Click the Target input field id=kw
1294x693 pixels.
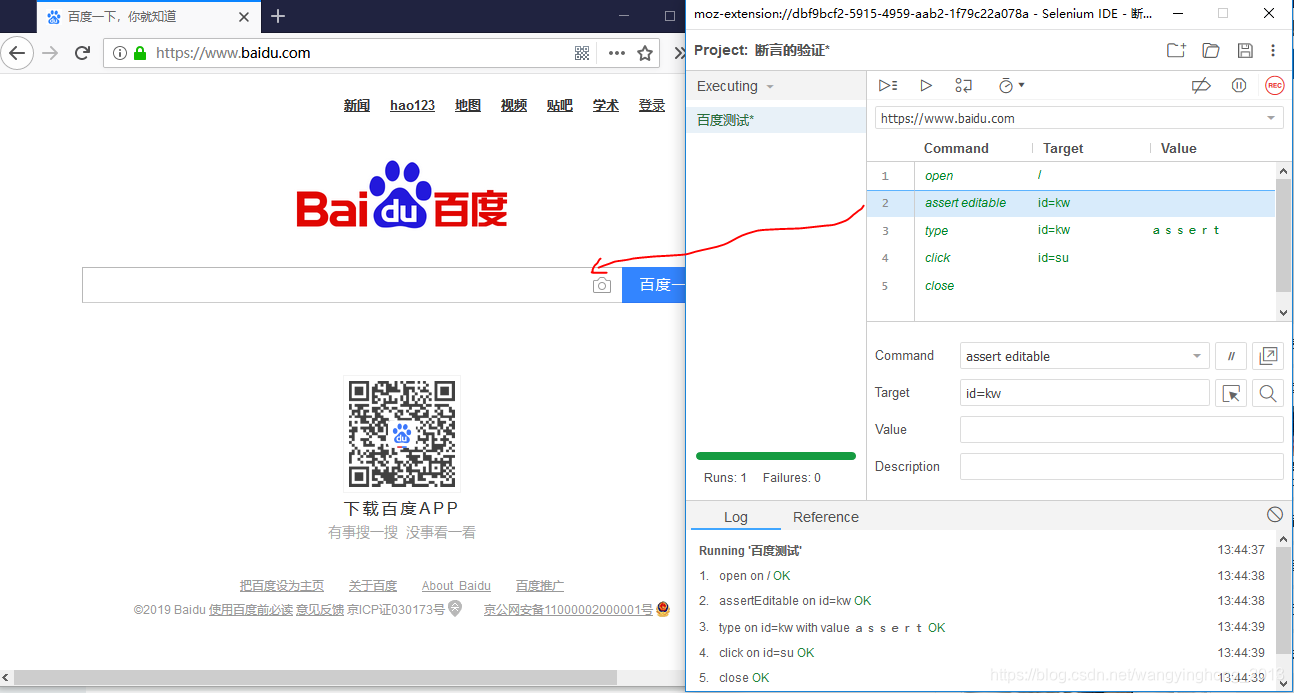coord(1084,393)
